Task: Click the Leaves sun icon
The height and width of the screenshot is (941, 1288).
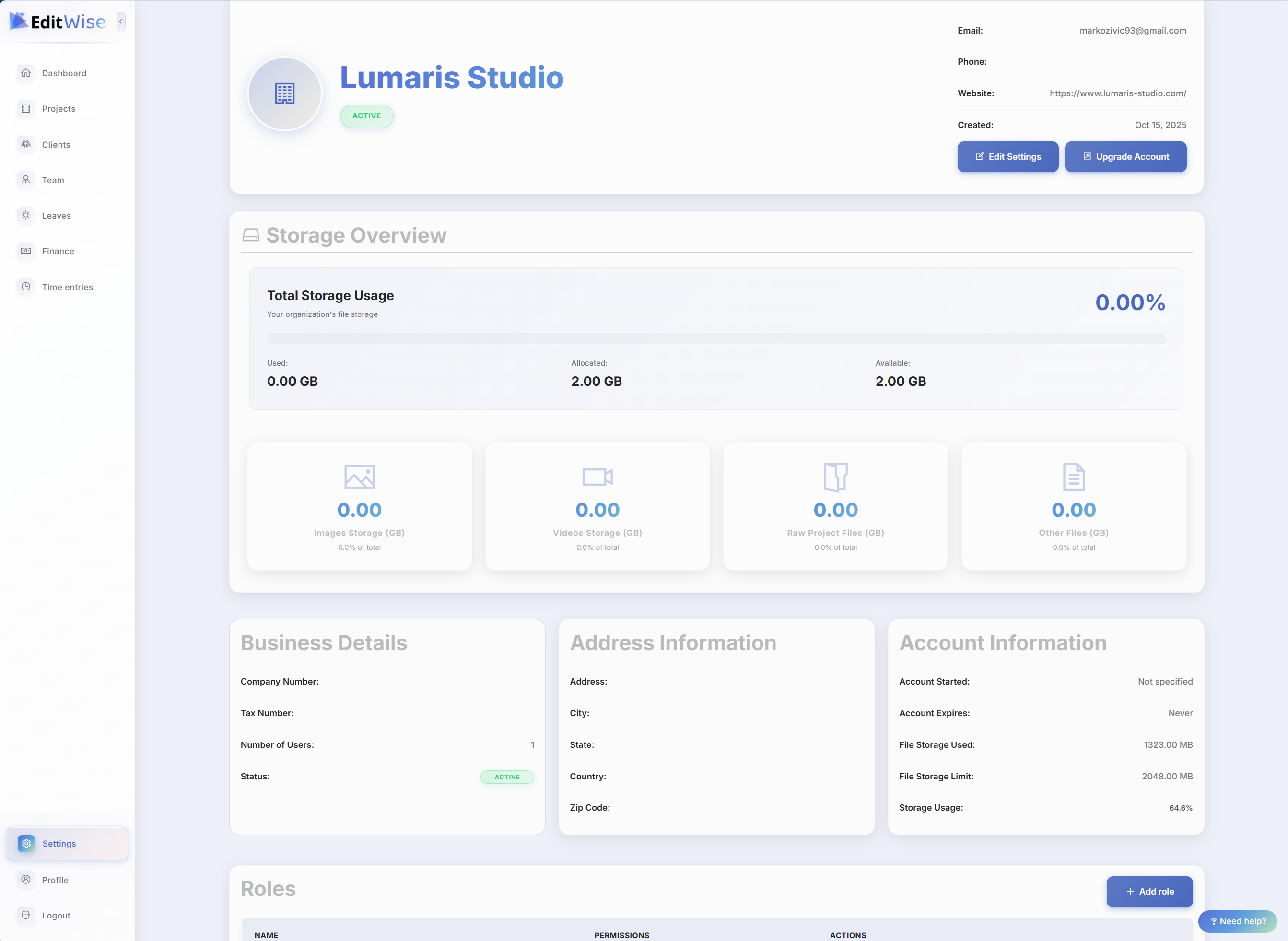Action: tap(25, 215)
